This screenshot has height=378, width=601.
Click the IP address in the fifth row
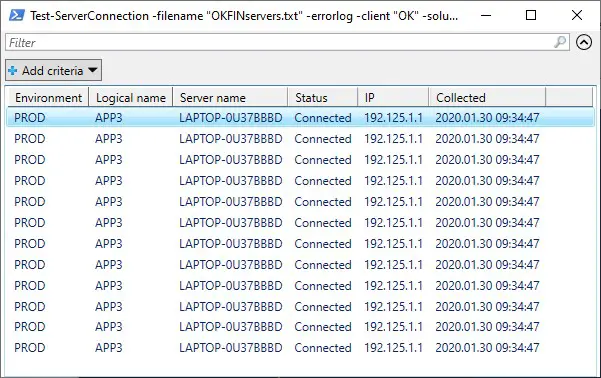(393, 201)
